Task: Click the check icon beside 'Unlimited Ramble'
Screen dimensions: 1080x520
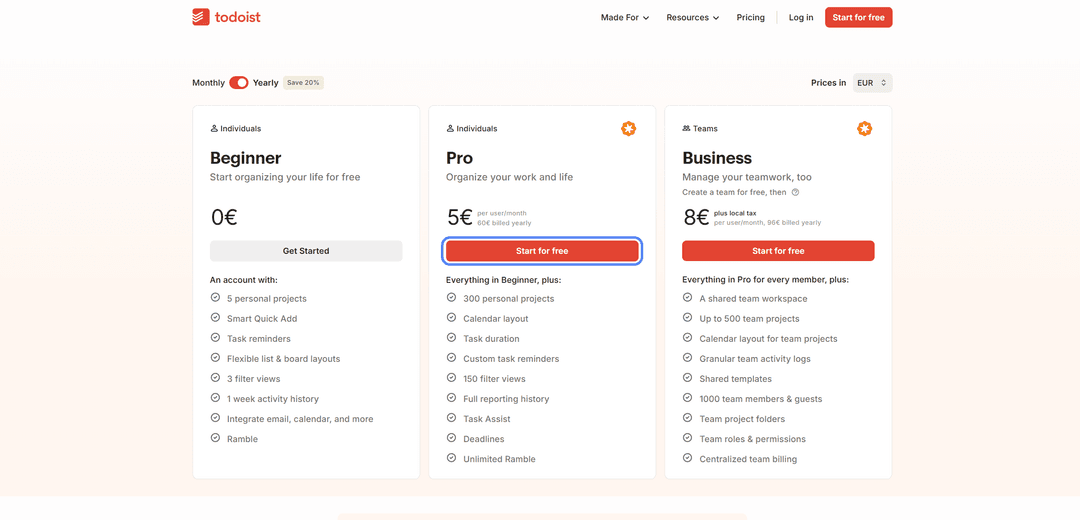Action: coord(451,457)
